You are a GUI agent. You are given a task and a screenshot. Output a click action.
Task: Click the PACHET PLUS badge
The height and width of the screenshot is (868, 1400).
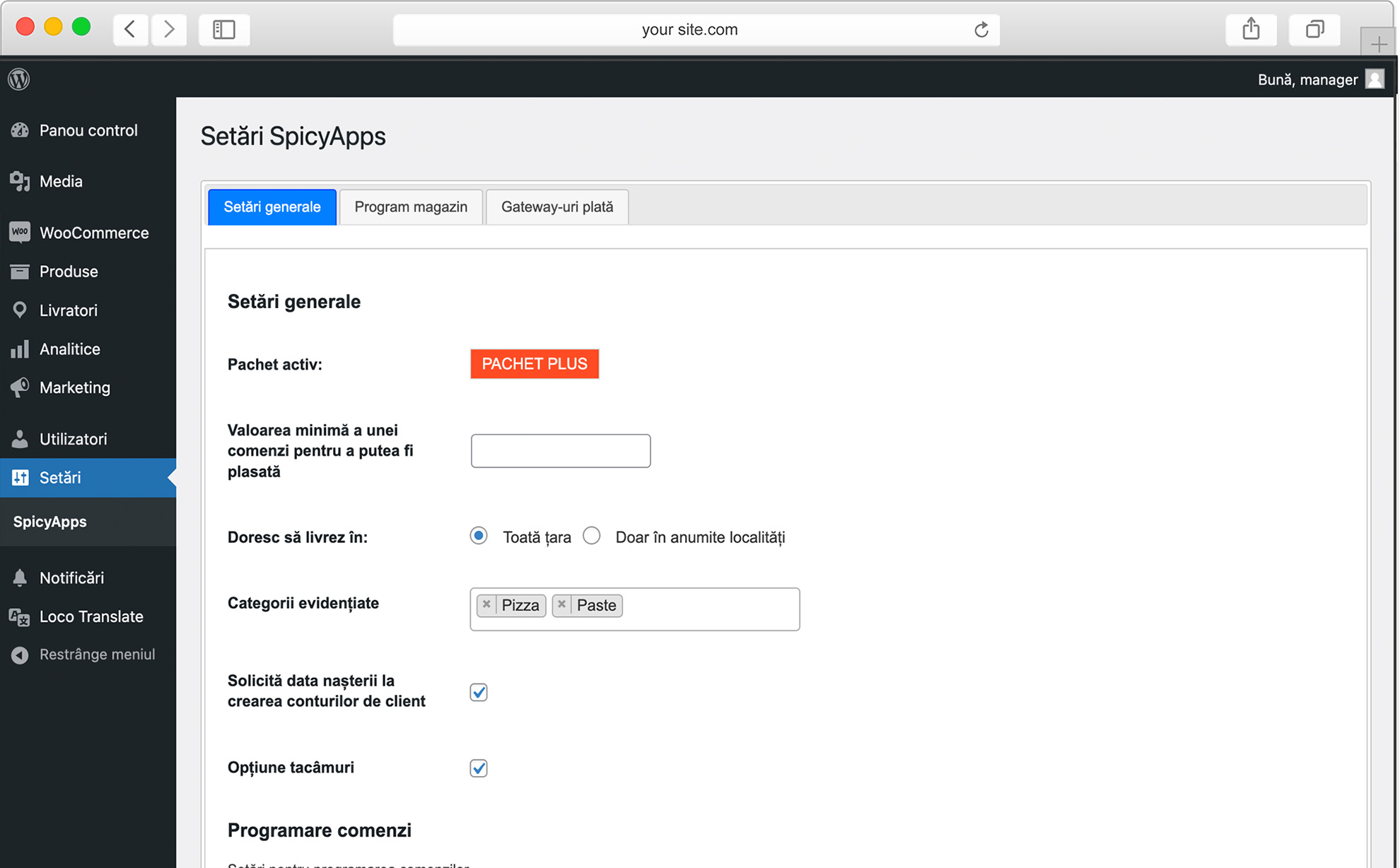pyautogui.click(x=535, y=364)
